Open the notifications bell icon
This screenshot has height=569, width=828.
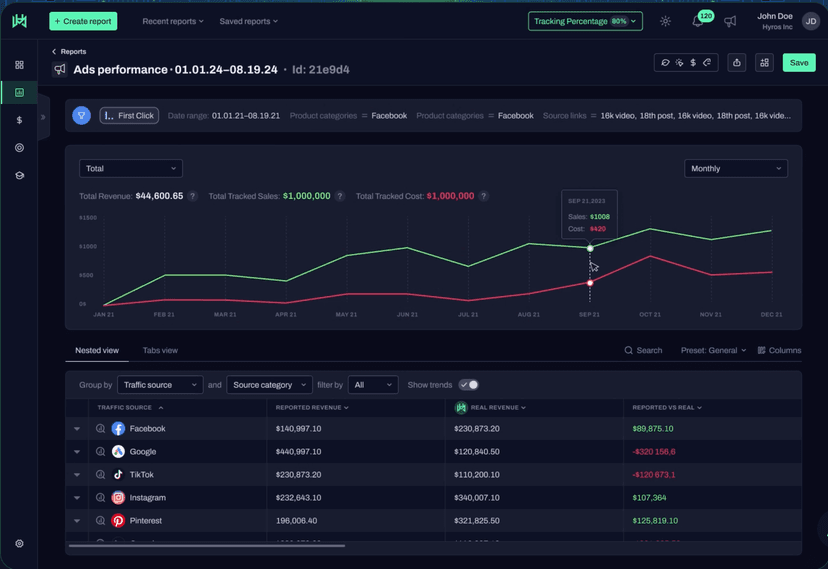click(x=697, y=21)
